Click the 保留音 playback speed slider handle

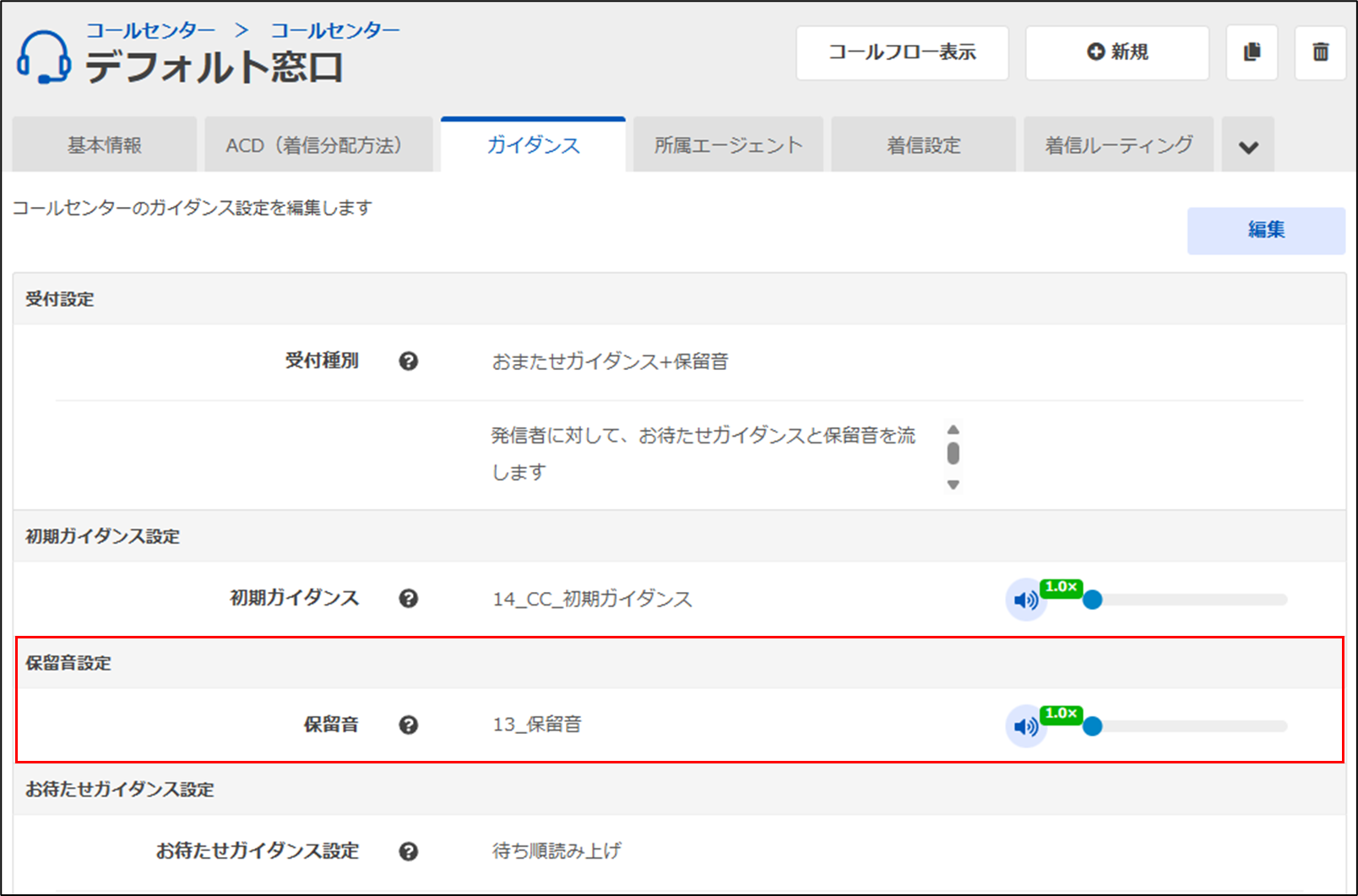click(x=1092, y=726)
